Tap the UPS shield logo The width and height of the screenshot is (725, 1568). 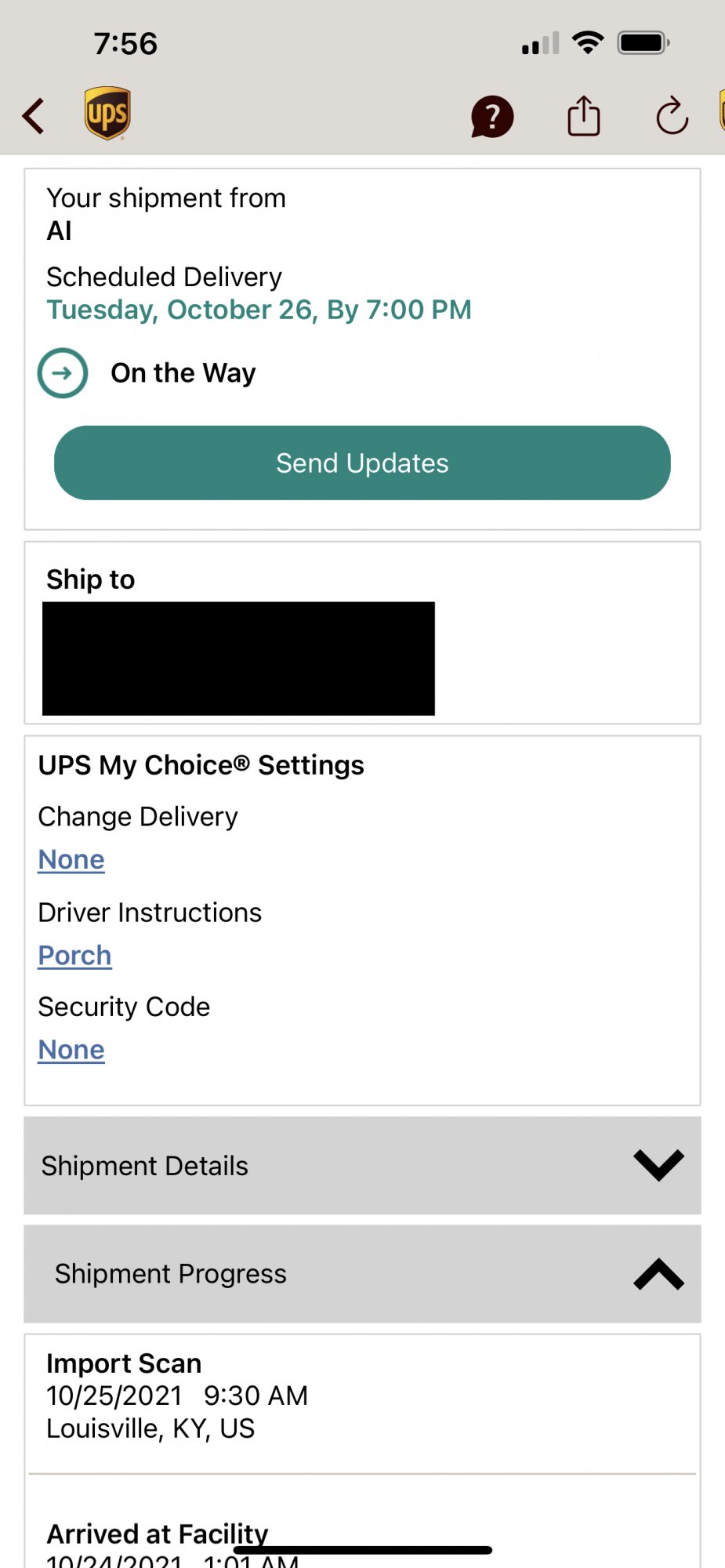click(x=107, y=114)
